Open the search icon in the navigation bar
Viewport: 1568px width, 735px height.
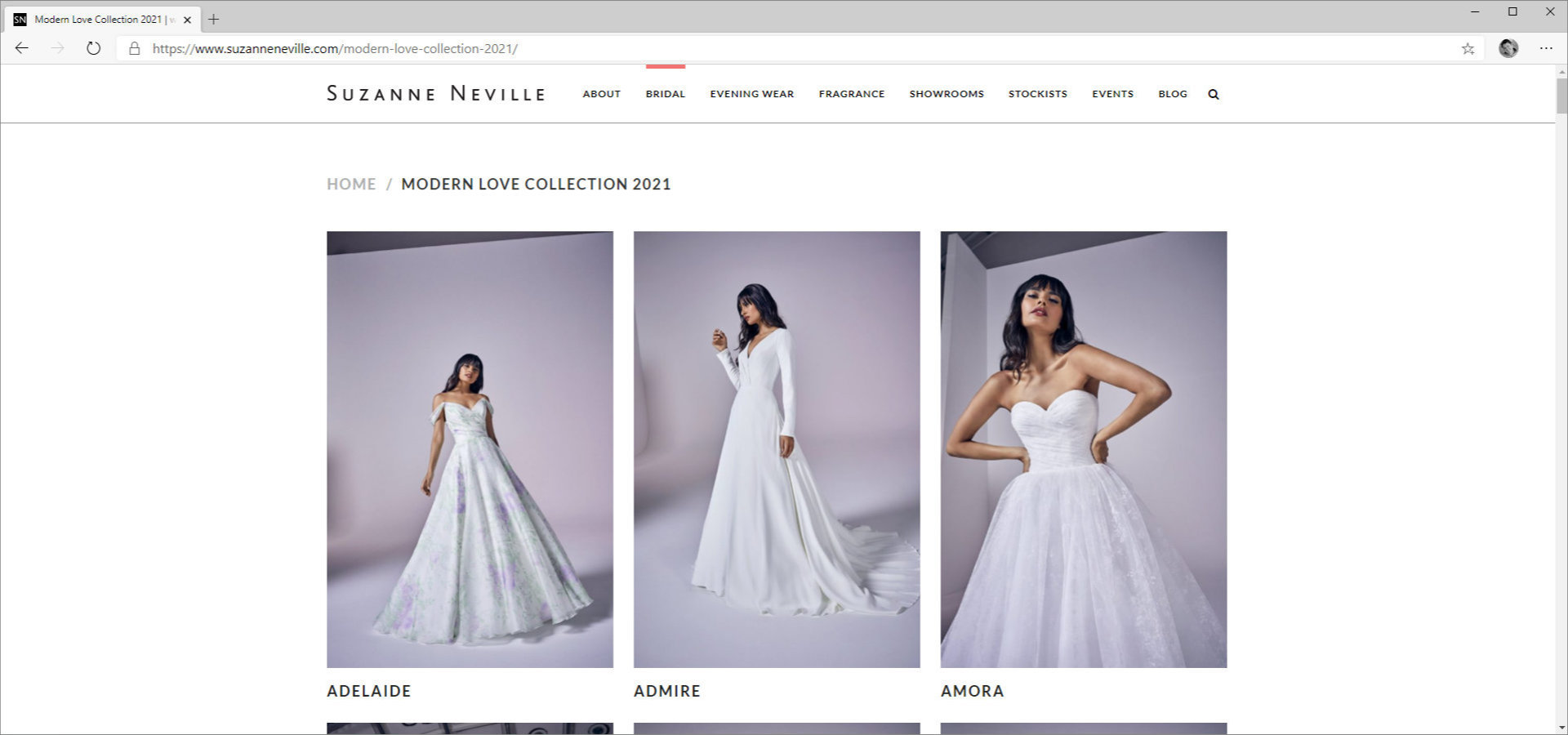pos(1214,93)
